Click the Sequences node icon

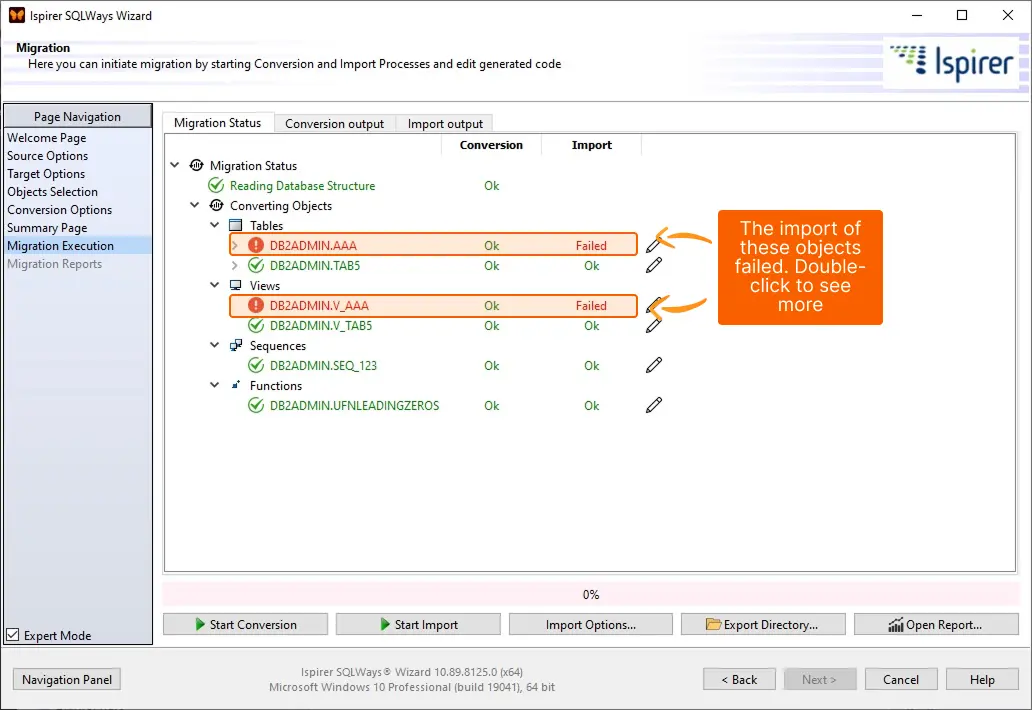pyautogui.click(x=236, y=345)
